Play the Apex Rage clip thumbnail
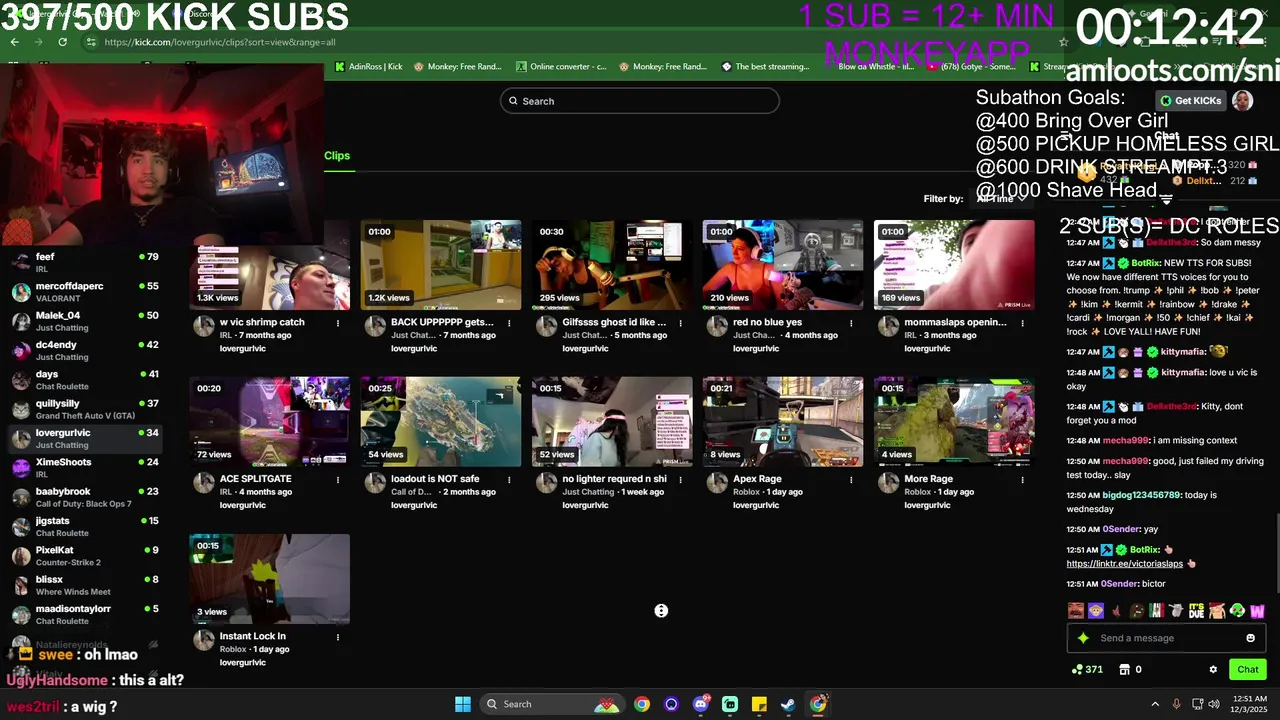 click(x=783, y=422)
